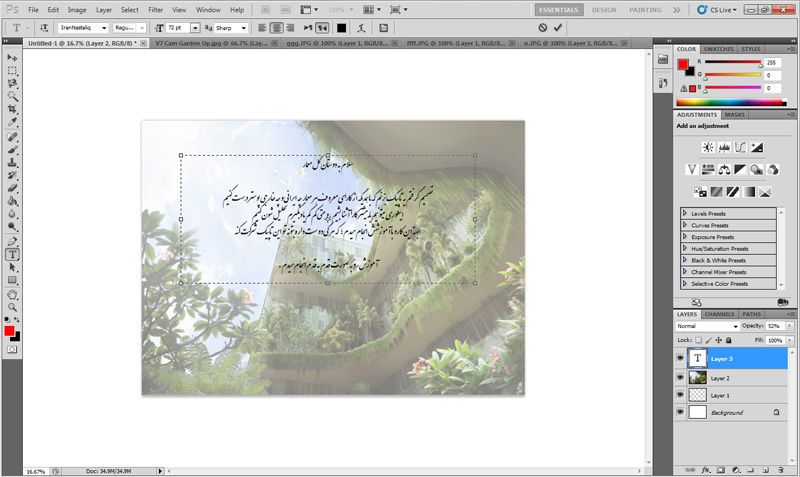Viewport: 800px width, 477px height.
Task: Select the Horizontal Type tool
Action: 13,254
